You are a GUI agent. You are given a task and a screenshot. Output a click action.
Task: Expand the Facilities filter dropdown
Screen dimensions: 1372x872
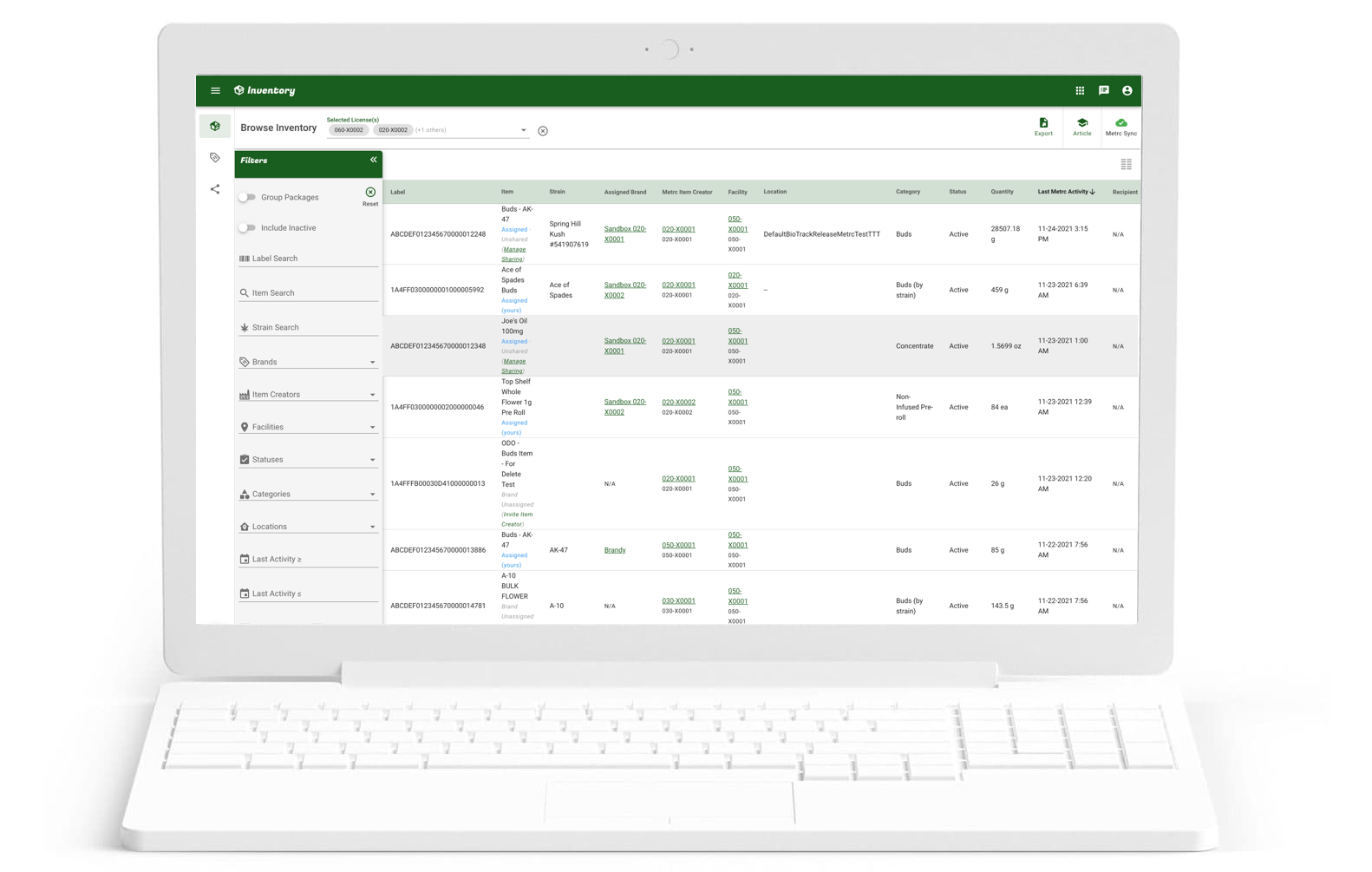click(309, 427)
